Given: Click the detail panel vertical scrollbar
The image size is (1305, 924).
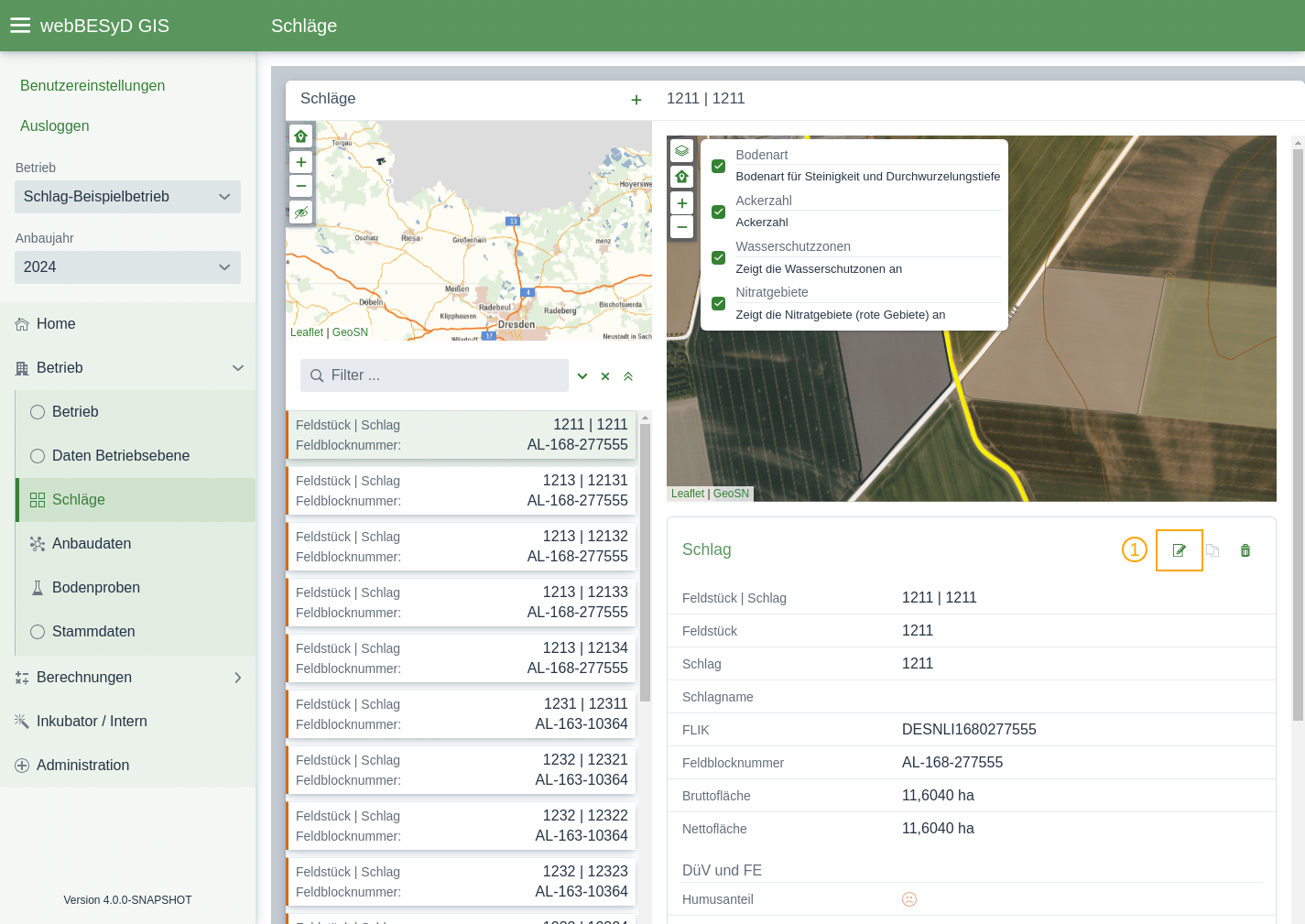Looking at the screenshot, I should (1298, 434).
